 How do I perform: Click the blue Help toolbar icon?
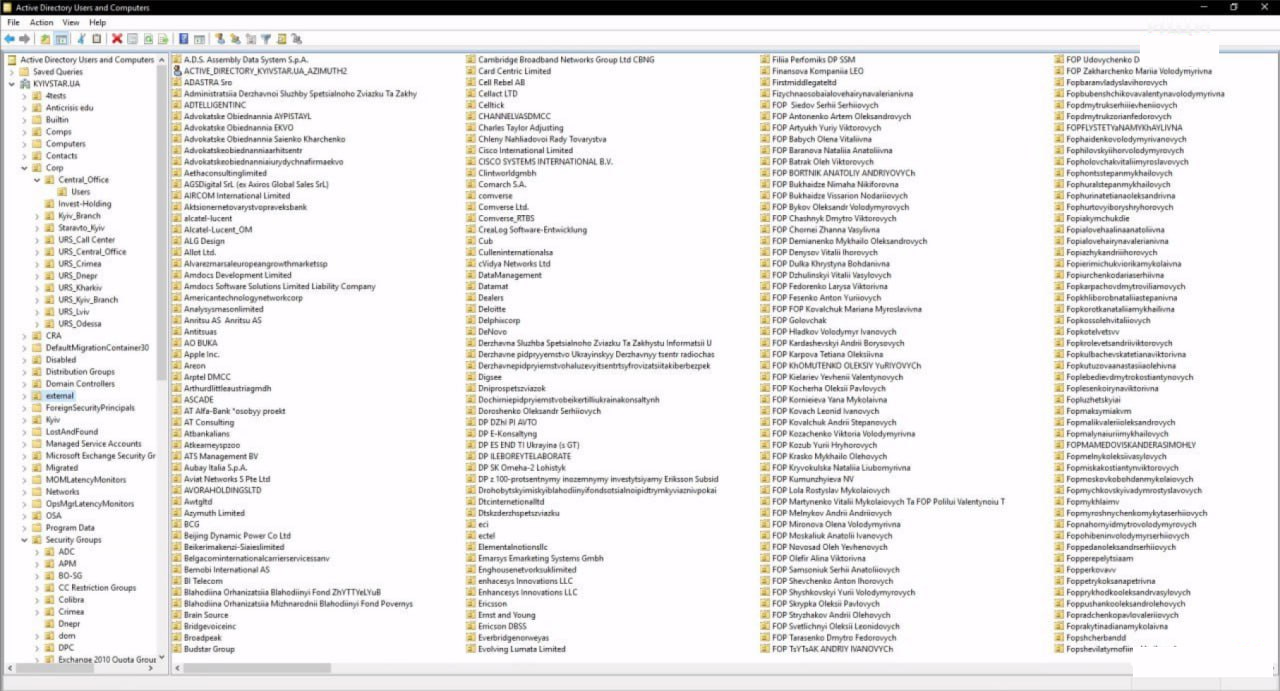click(184, 39)
